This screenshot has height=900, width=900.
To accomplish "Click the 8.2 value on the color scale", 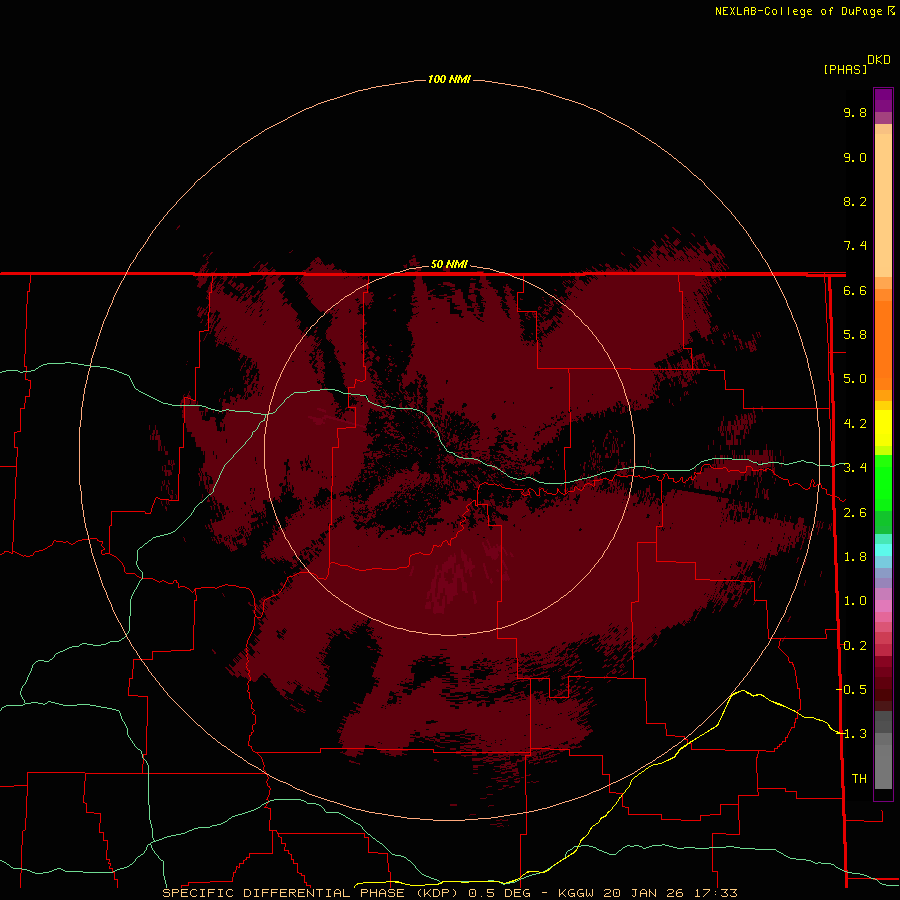I will 855,201.
